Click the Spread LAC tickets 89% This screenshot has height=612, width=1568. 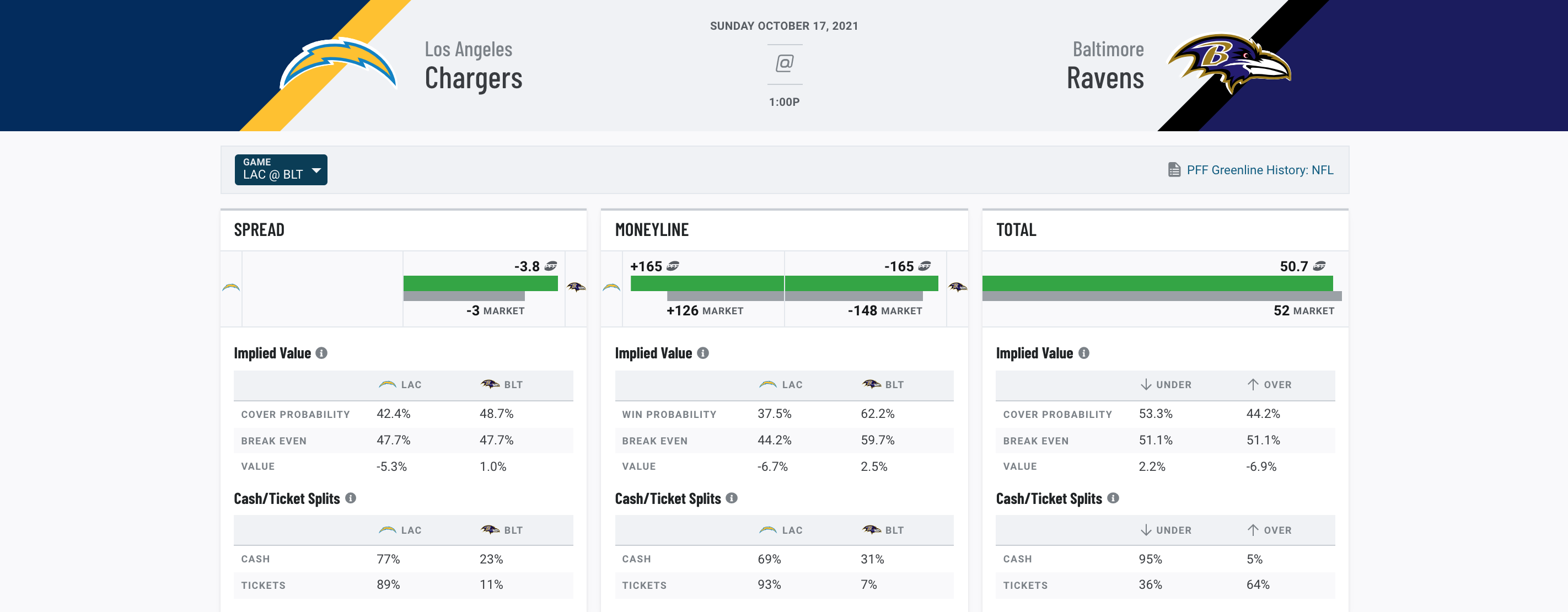click(x=388, y=584)
